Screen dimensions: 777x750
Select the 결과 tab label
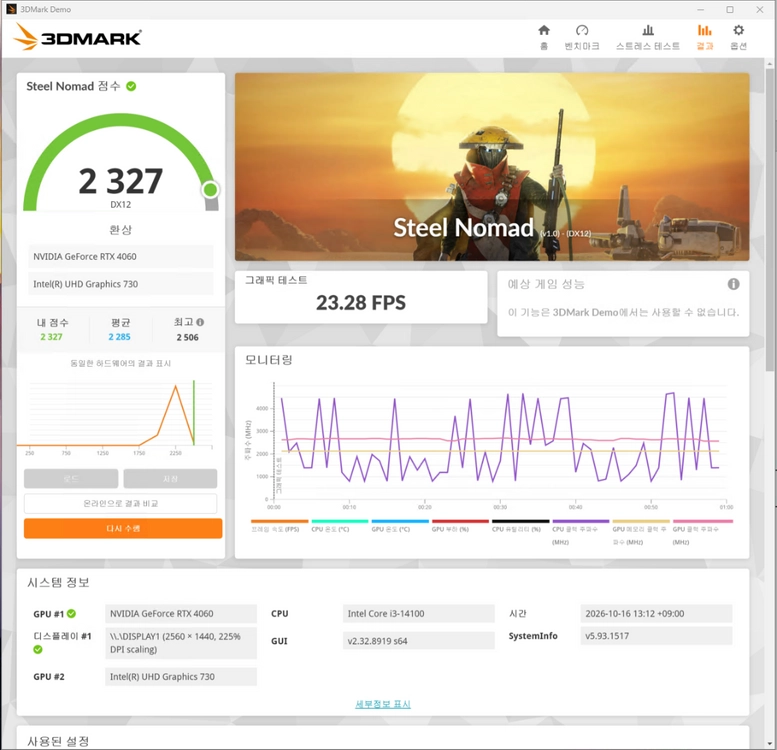(x=704, y=46)
